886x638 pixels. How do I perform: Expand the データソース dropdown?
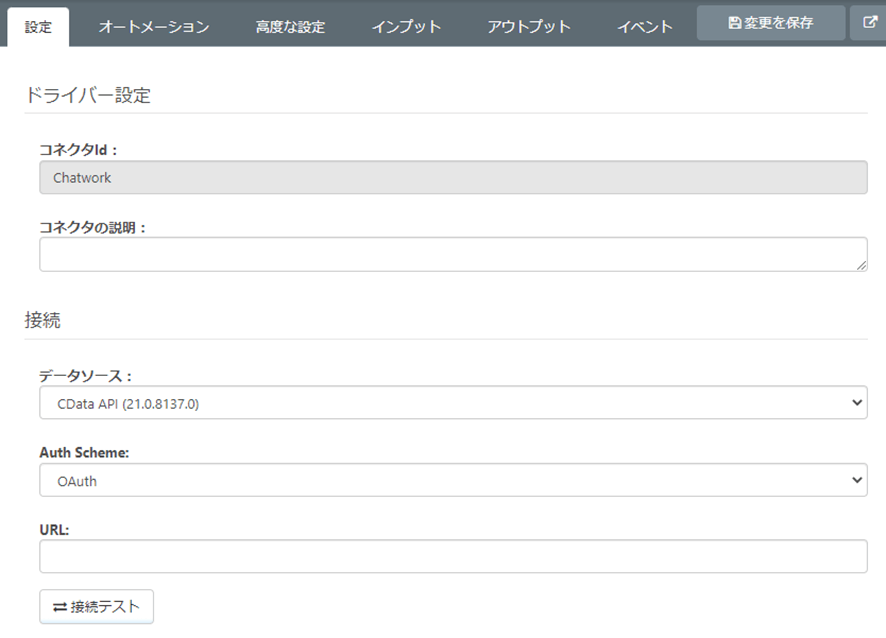453,403
